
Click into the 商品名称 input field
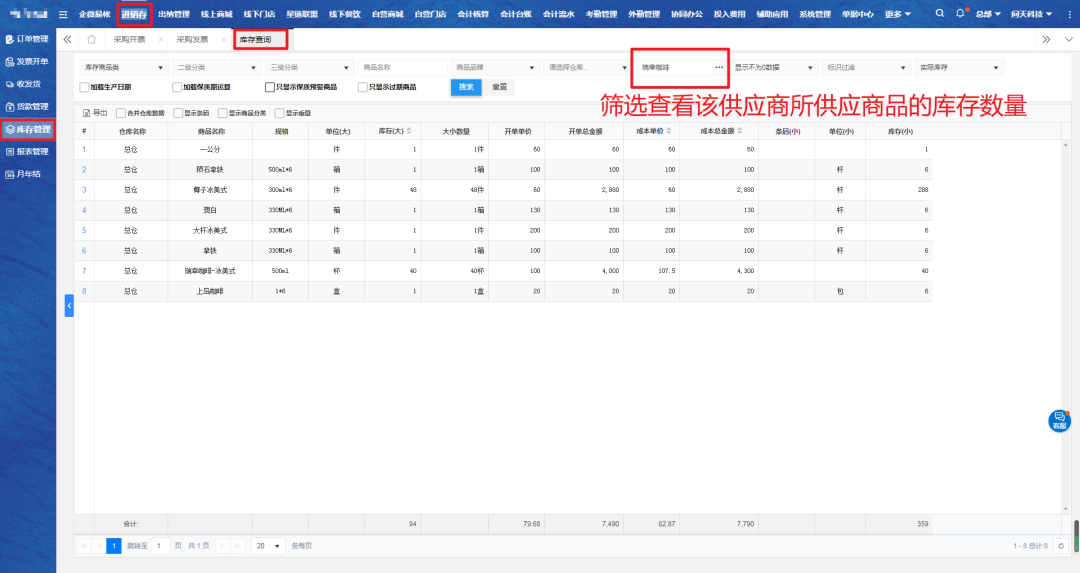coord(401,67)
